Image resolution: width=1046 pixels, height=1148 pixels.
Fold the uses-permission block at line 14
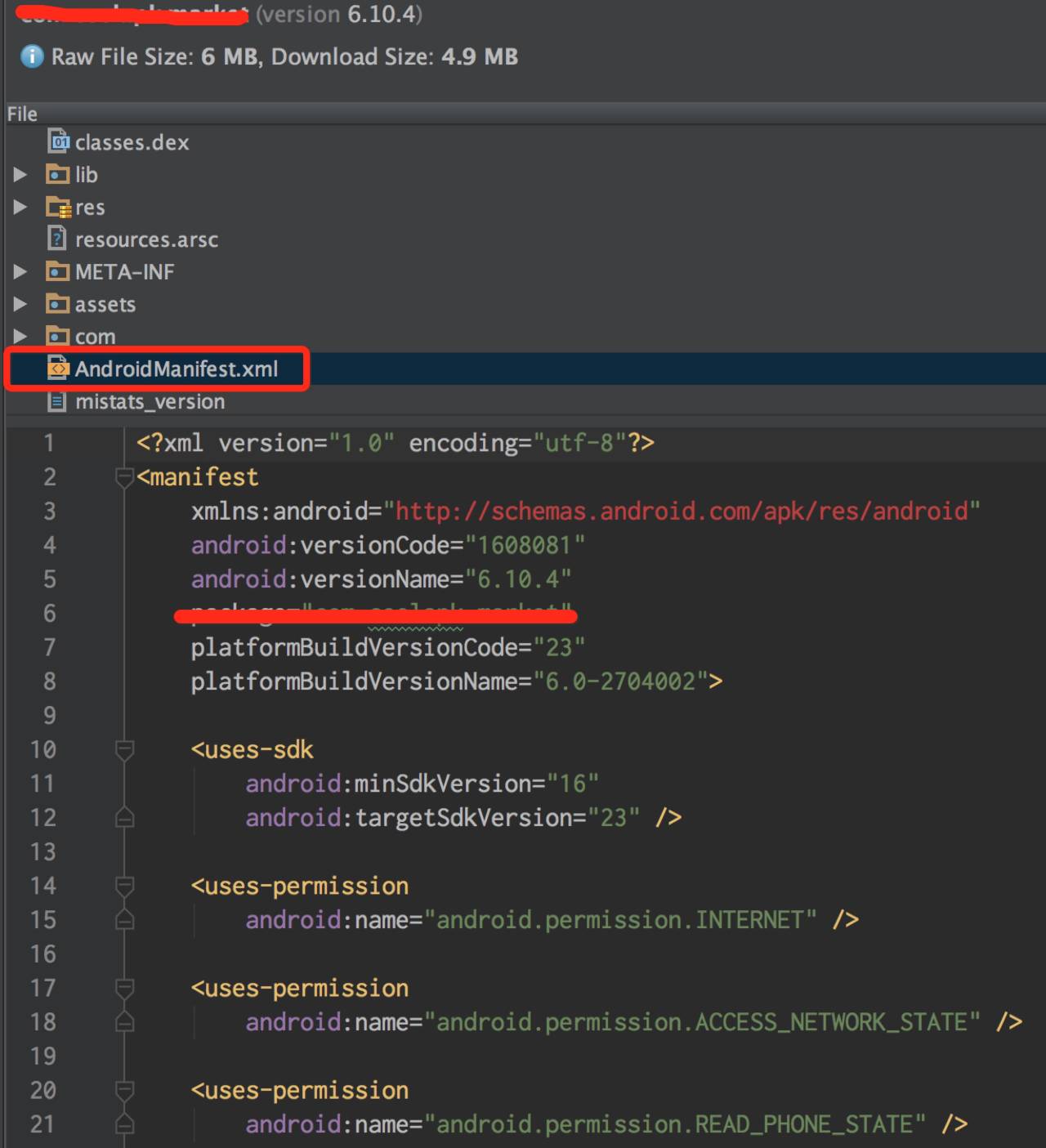coord(124,887)
